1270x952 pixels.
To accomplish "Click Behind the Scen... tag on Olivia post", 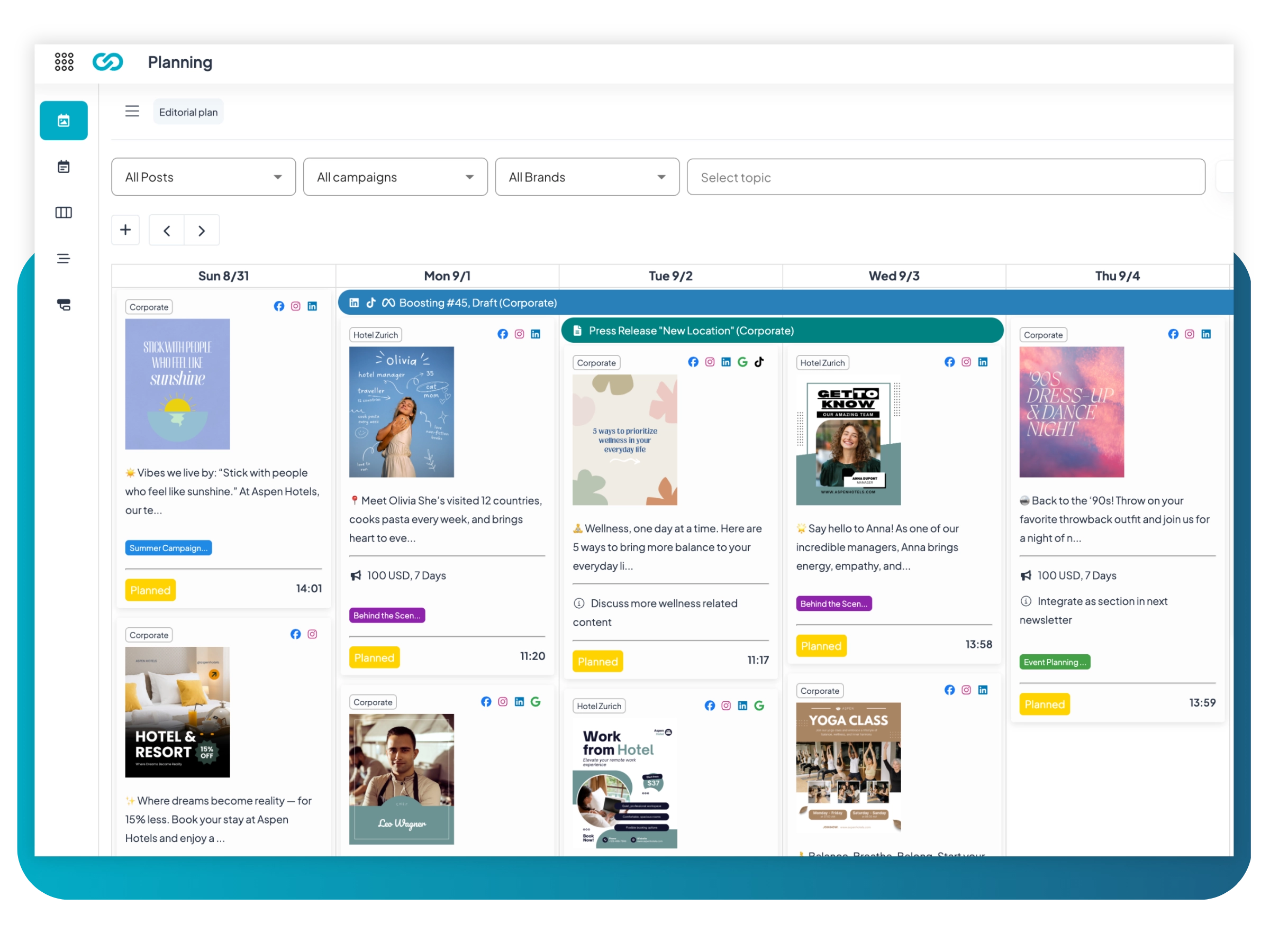I will [x=387, y=615].
